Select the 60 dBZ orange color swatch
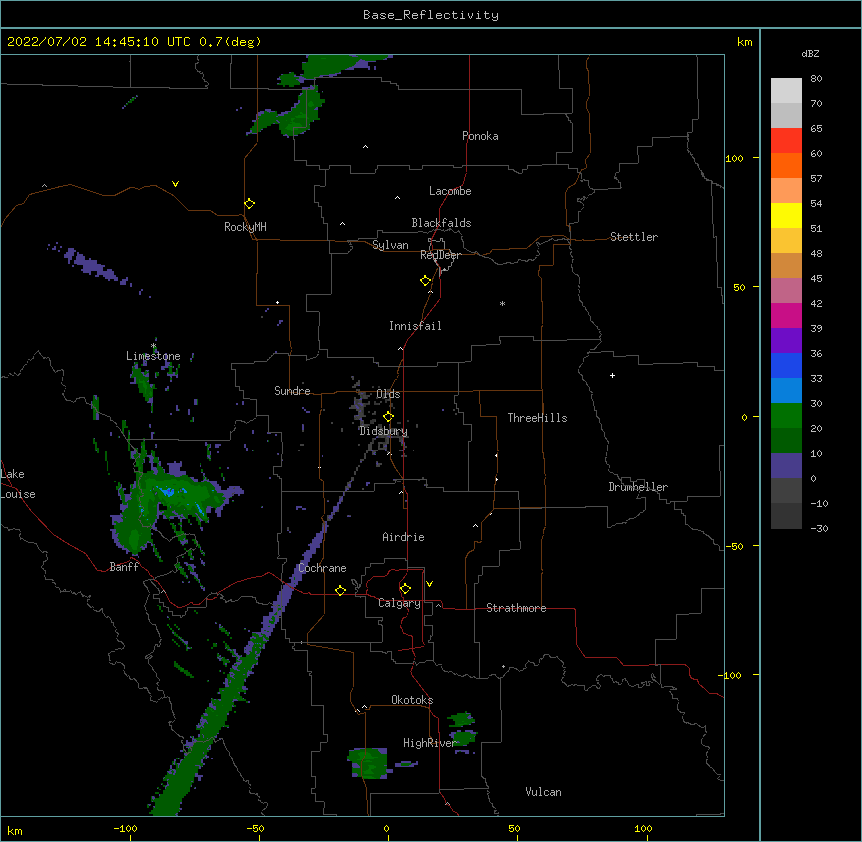 click(786, 165)
